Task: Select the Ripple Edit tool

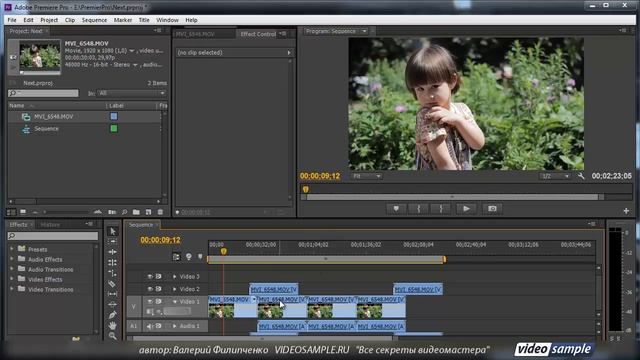Action: 113,252
